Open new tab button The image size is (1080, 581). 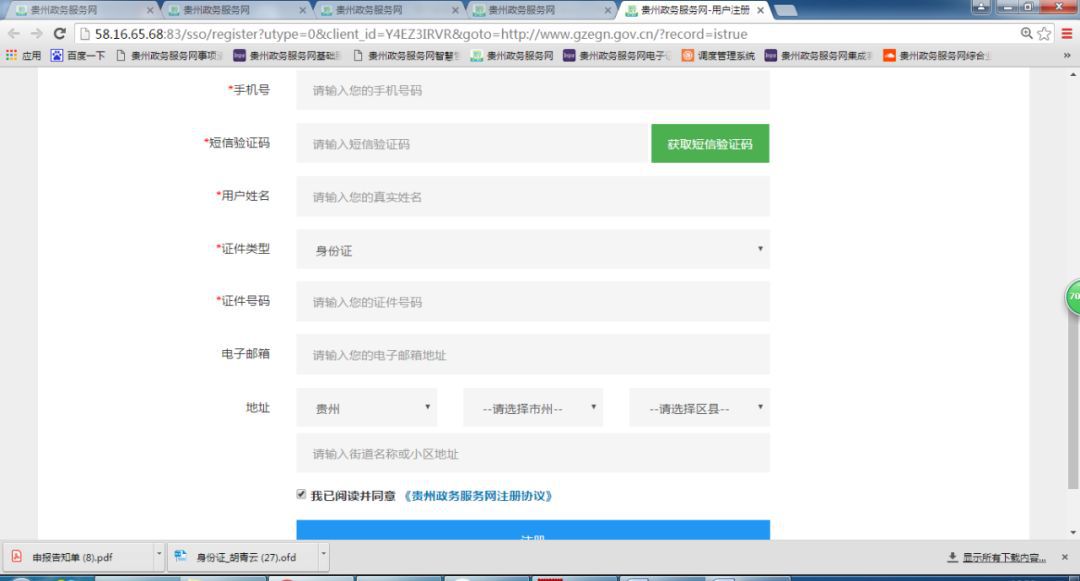785,10
